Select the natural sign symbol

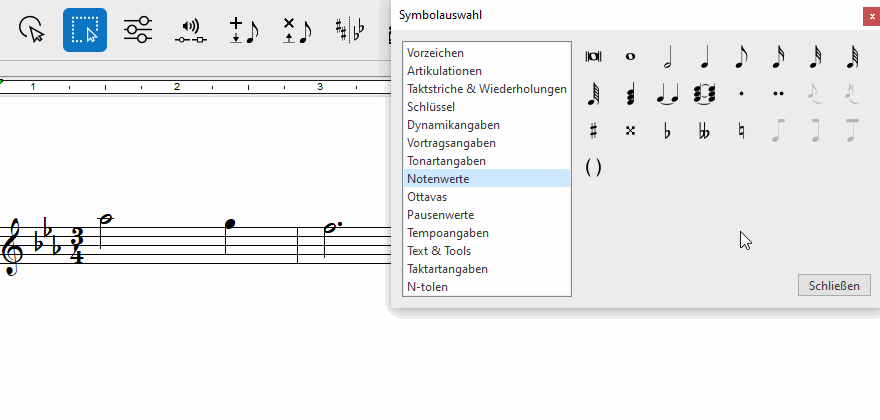(x=741, y=130)
